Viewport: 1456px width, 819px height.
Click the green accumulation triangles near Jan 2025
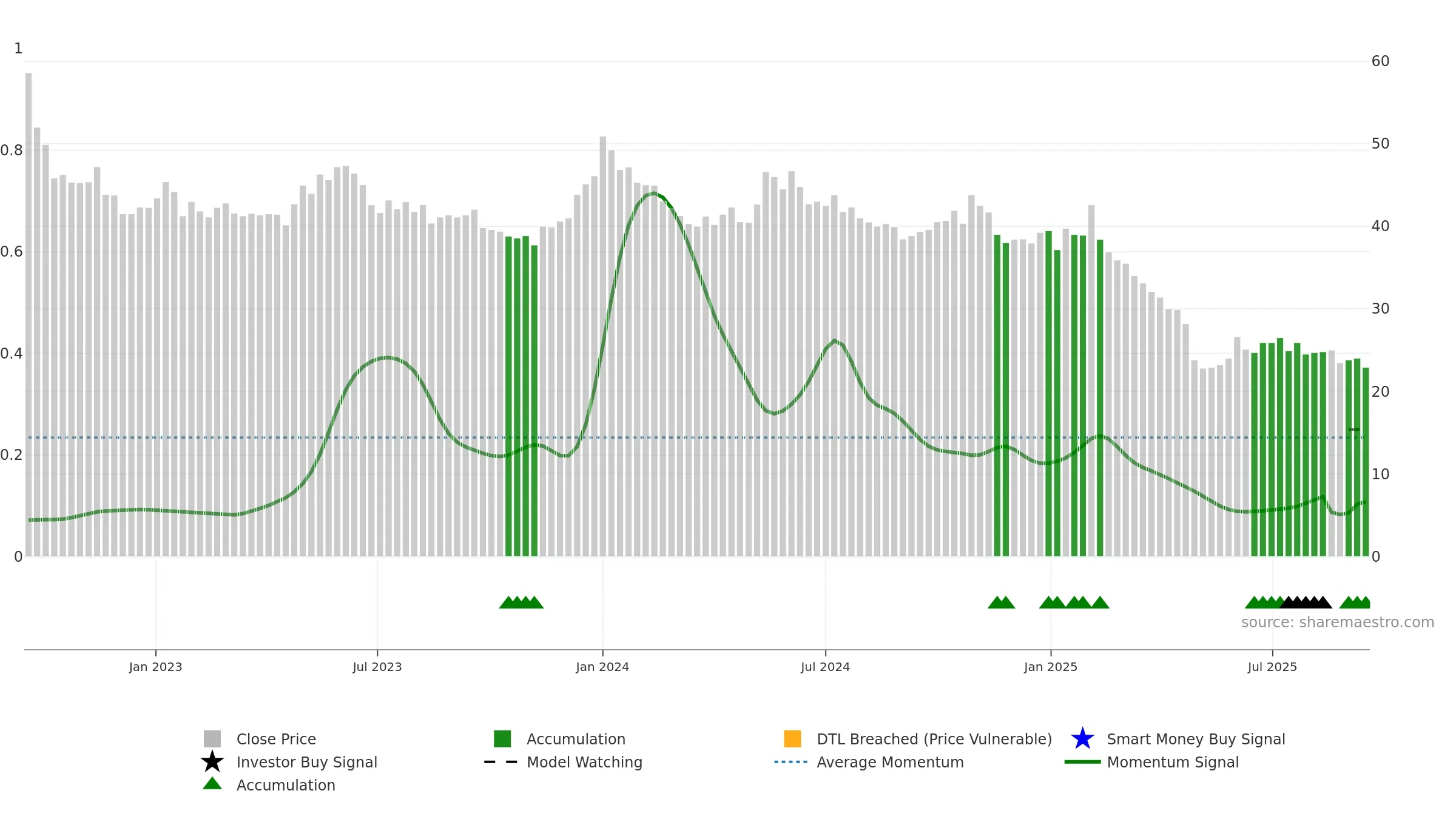[1074, 602]
